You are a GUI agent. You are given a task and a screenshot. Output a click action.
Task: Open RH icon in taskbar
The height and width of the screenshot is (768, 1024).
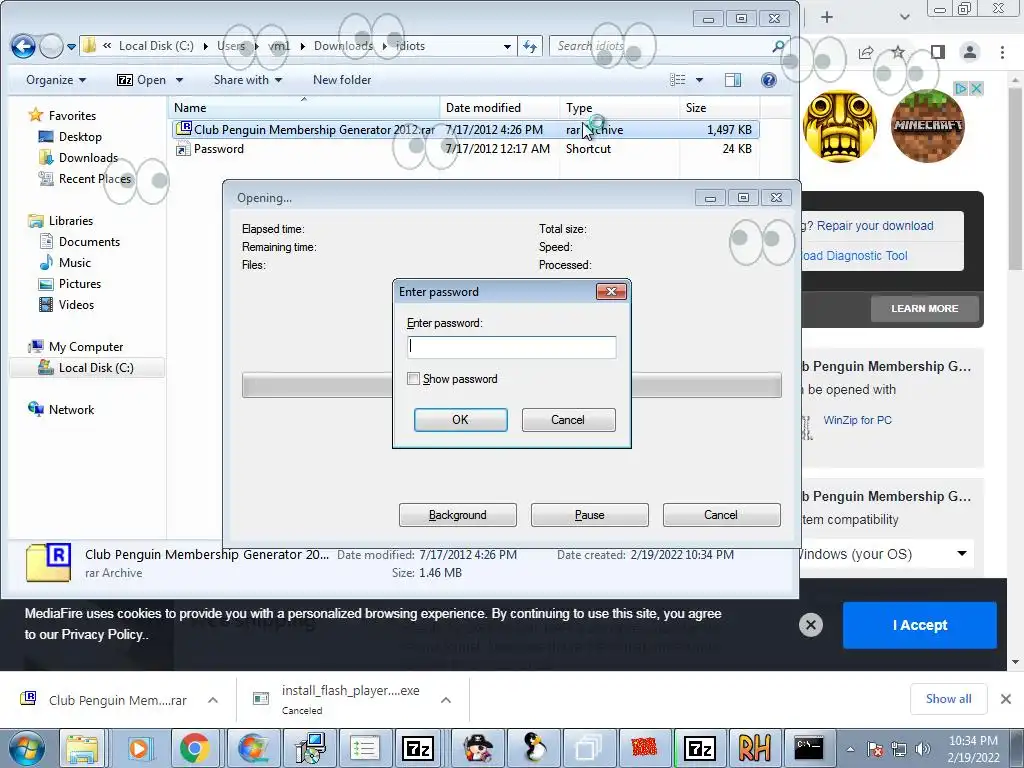754,748
